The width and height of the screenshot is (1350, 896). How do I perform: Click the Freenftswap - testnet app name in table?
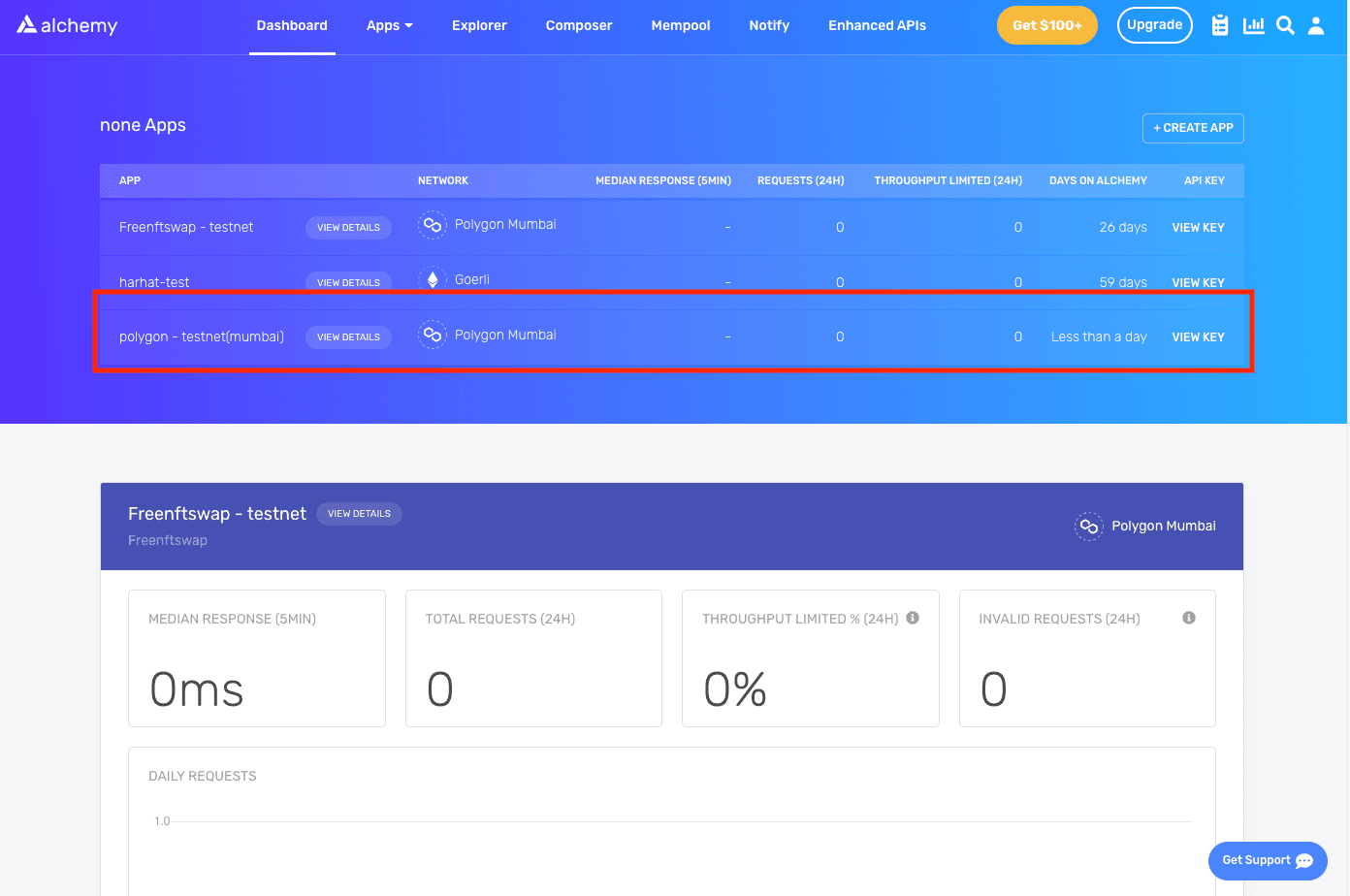tap(186, 228)
